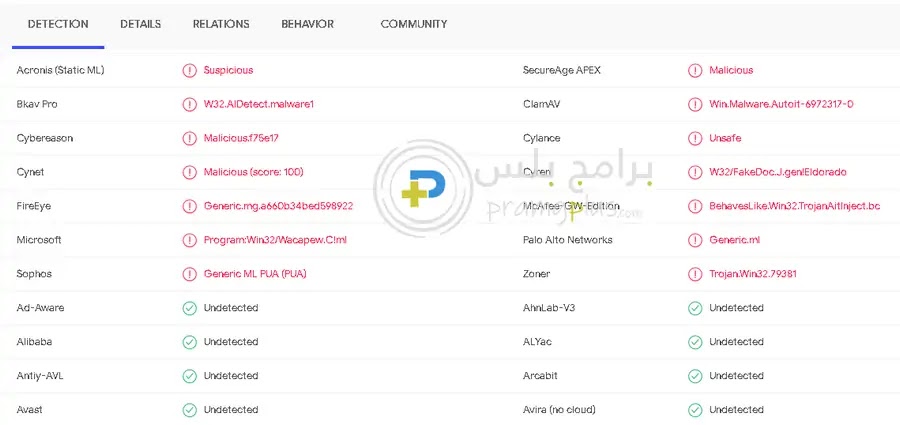Open the RELATIONS tab
This screenshot has width=900, height=425.
point(221,24)
